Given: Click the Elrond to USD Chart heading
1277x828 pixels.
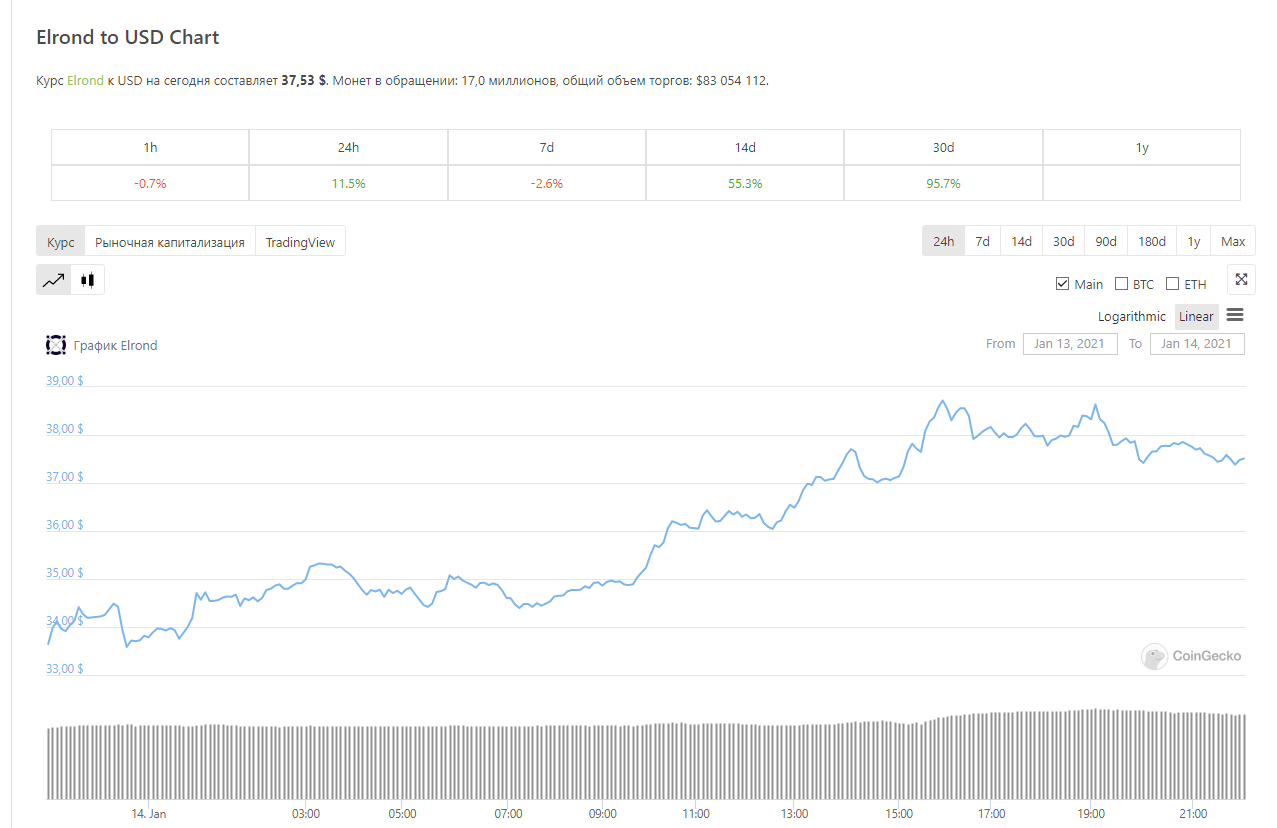Looking at the screenshot, I should (127, 37).
